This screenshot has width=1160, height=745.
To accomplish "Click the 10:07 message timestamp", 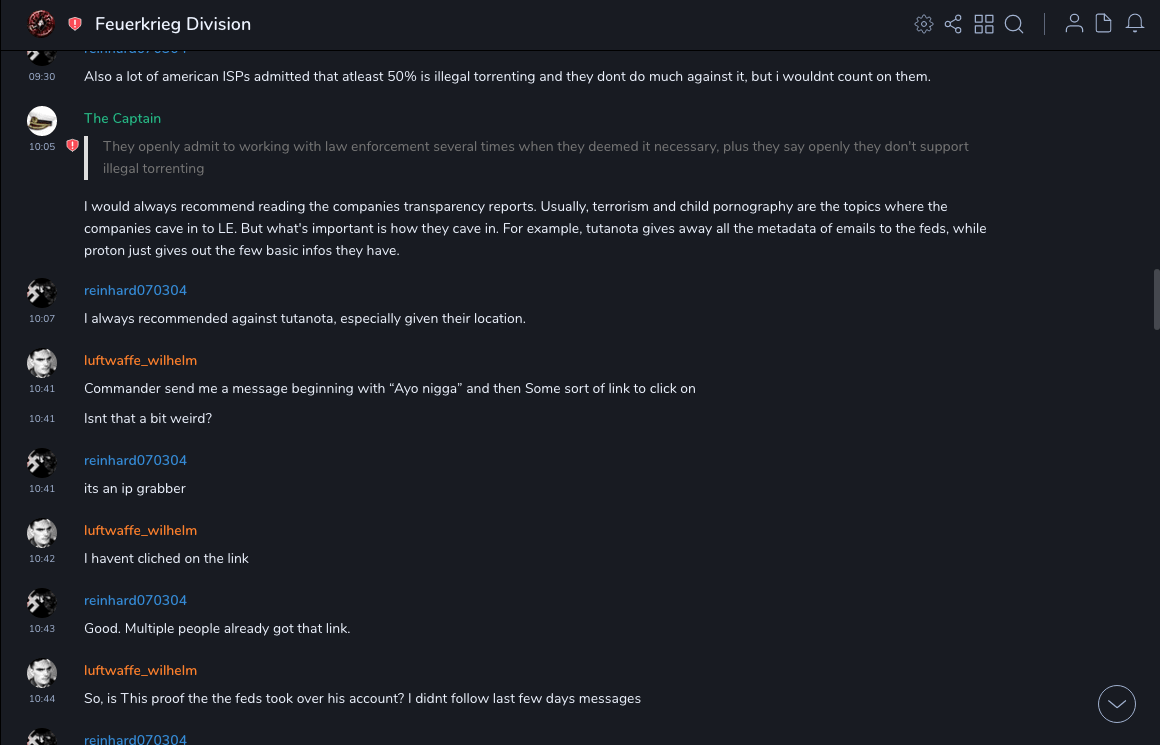I will pos(42,319).
